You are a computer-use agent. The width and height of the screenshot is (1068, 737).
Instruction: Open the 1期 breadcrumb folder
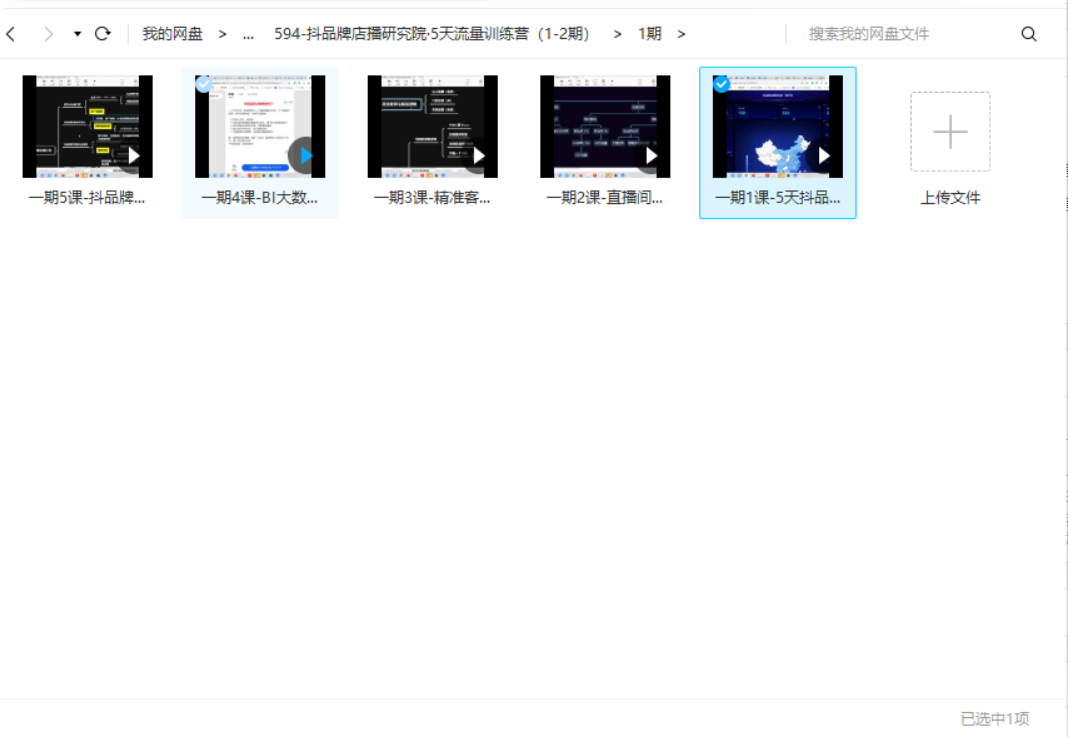[650, 33]
